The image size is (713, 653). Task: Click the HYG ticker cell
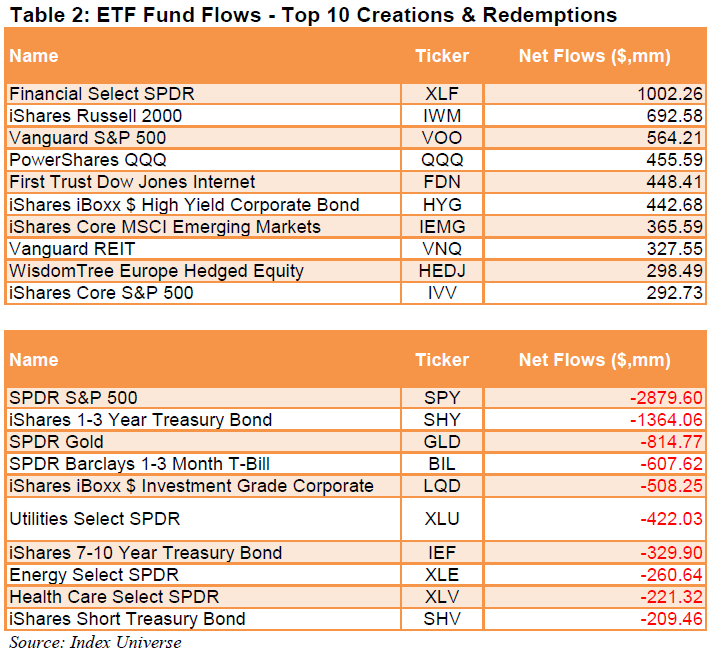441,205
